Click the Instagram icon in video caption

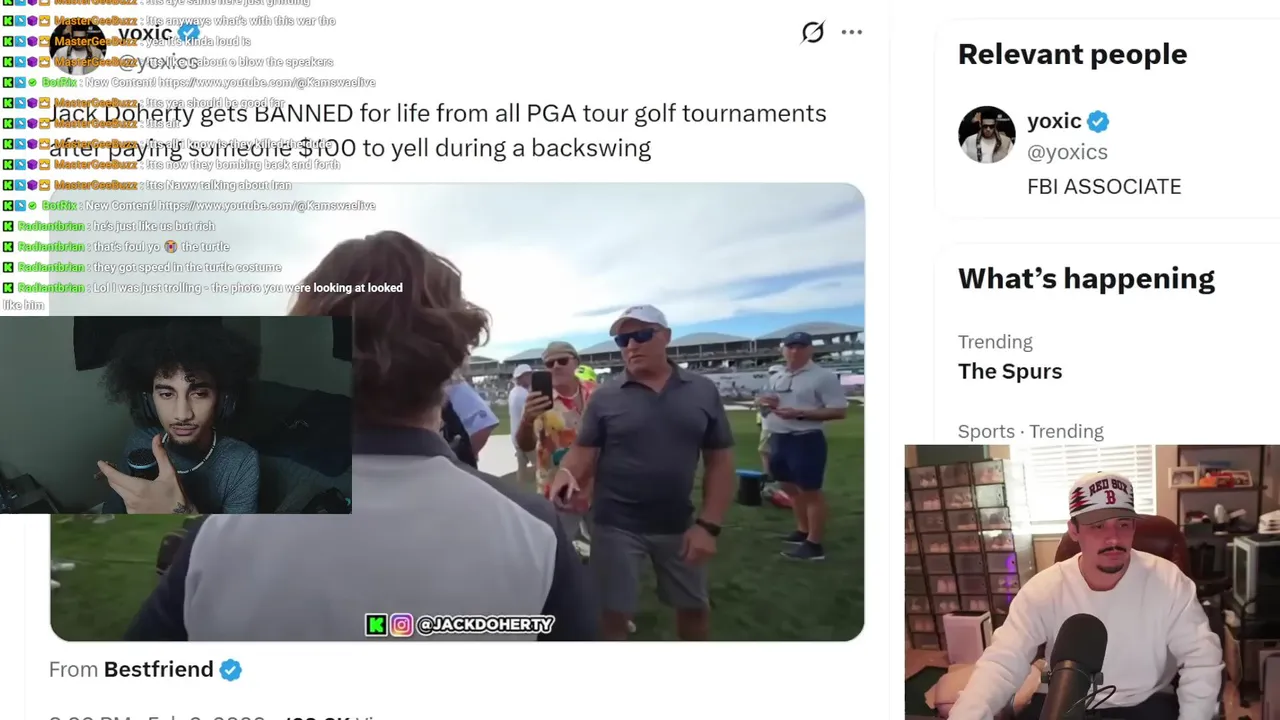[401, 625]
